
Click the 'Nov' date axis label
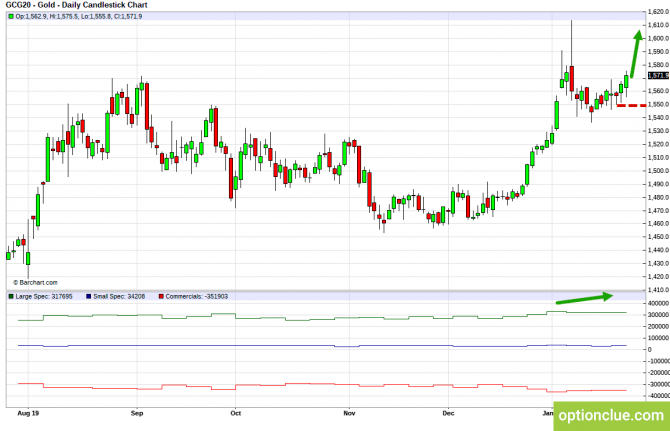point(349,413)
